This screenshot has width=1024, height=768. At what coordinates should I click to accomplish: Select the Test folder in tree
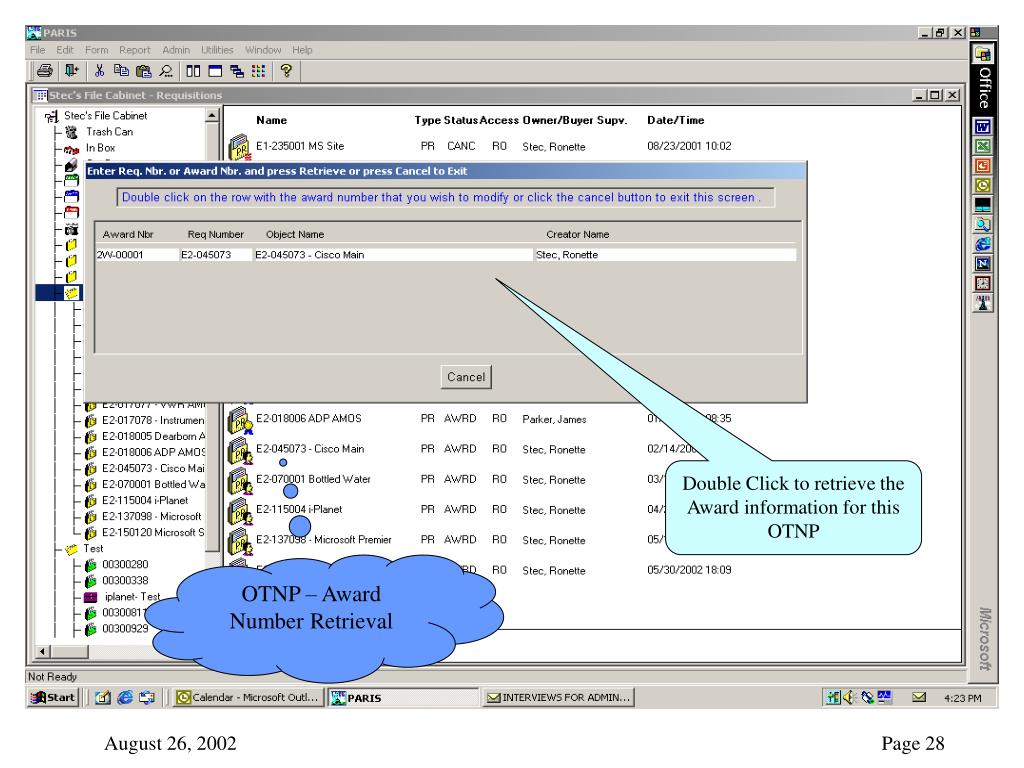(x=93, y=549)
